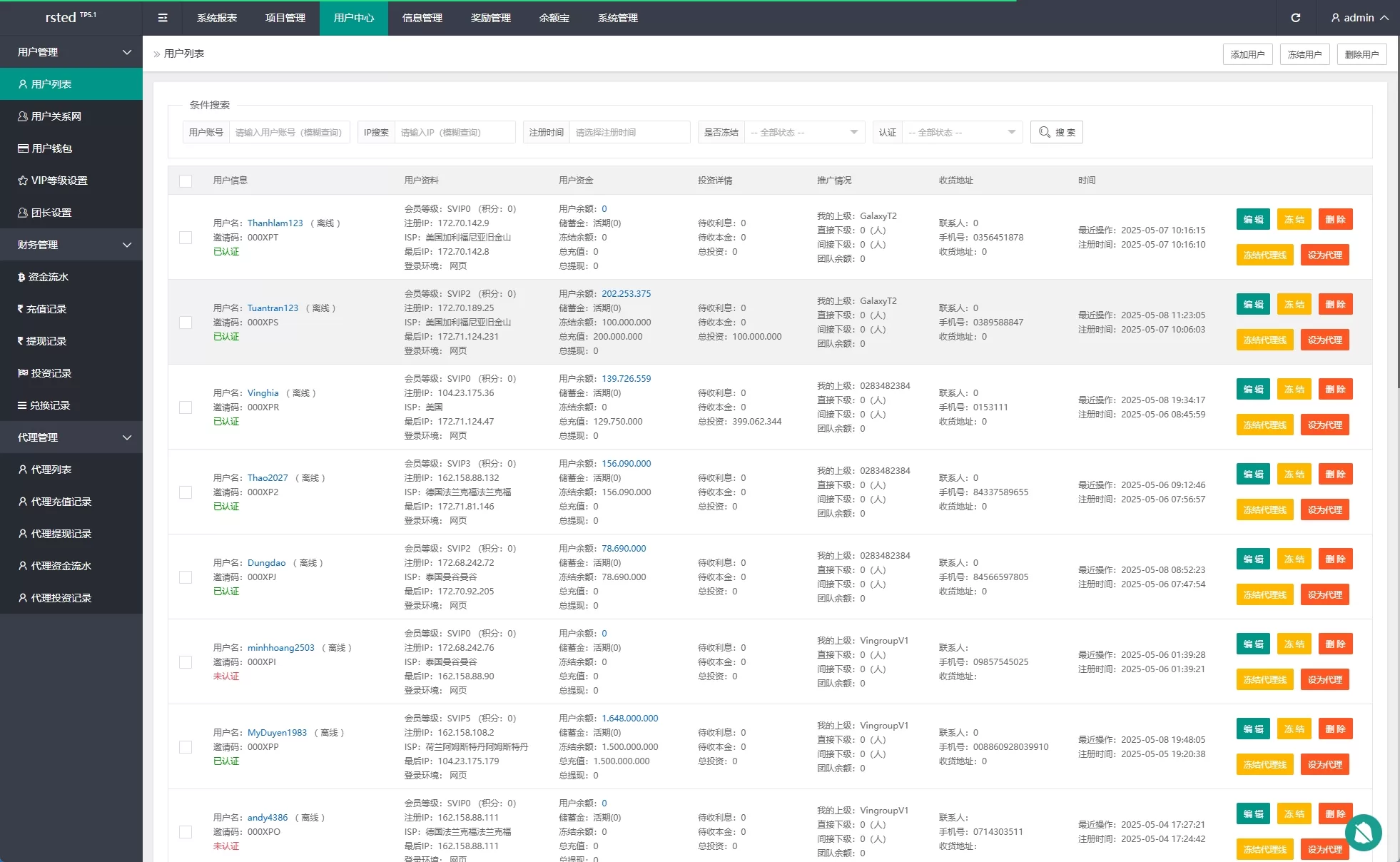Check the row checkbox for Thanhlam123
1400x862 pixels.
tap(186, 238)
